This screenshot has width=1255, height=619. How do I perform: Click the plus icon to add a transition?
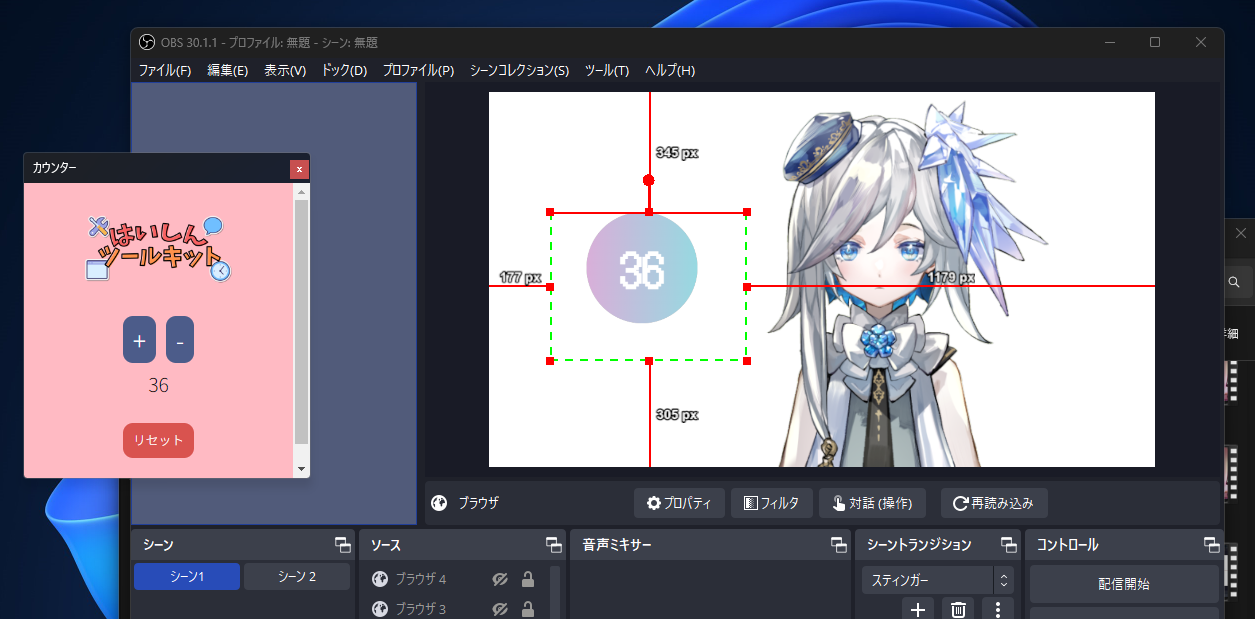[918, 608]
